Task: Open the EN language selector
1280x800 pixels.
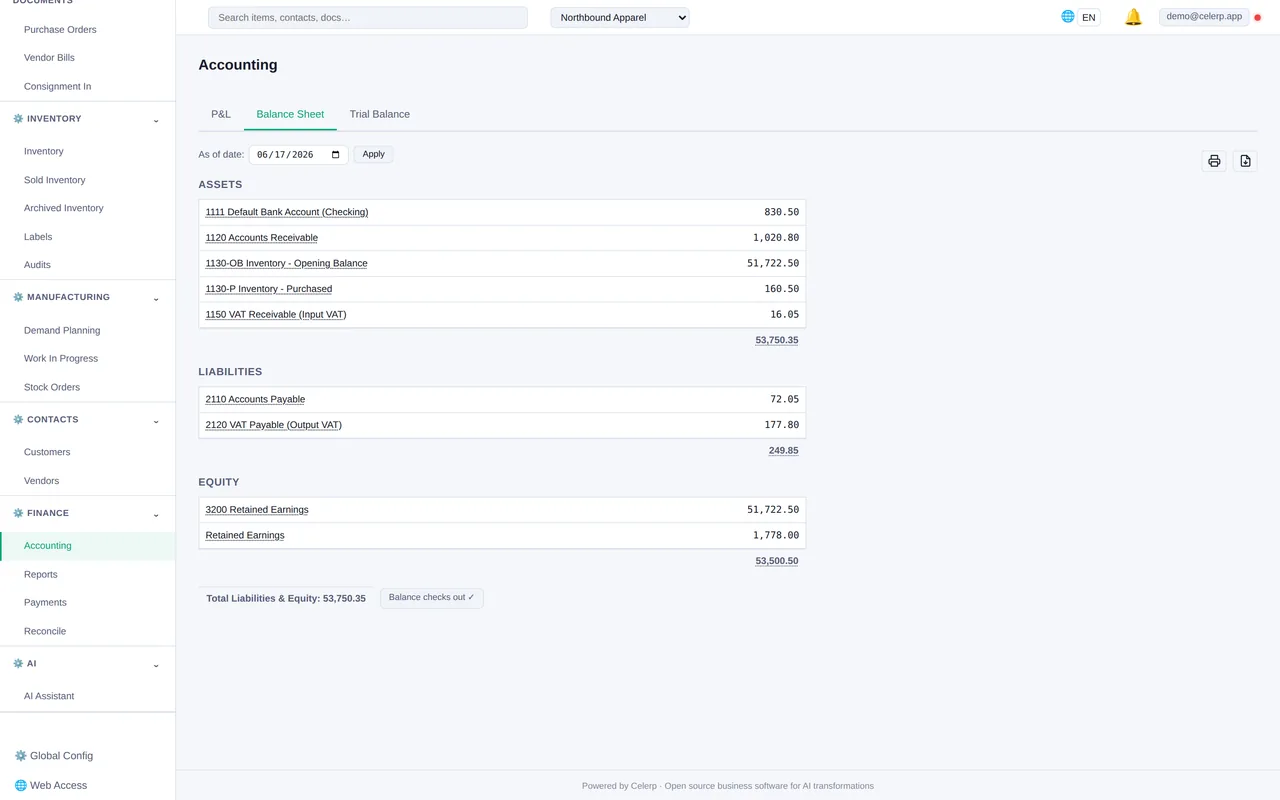Action: [1088, 17]
